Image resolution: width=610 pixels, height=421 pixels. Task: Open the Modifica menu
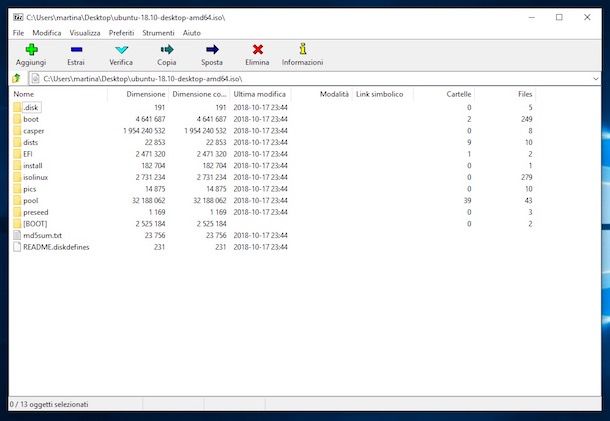coord(47,33)
